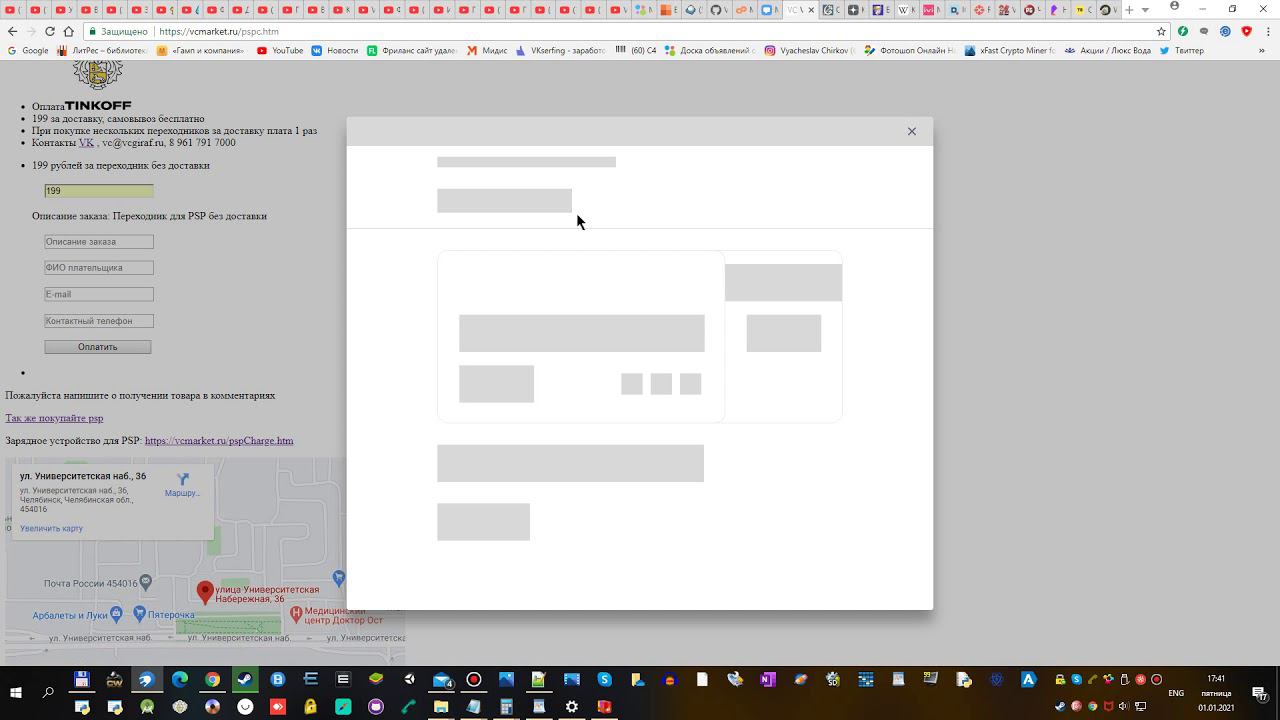Focus the E-mail input field
This screenshot has width=1280, height=720.
pos(99,294)
